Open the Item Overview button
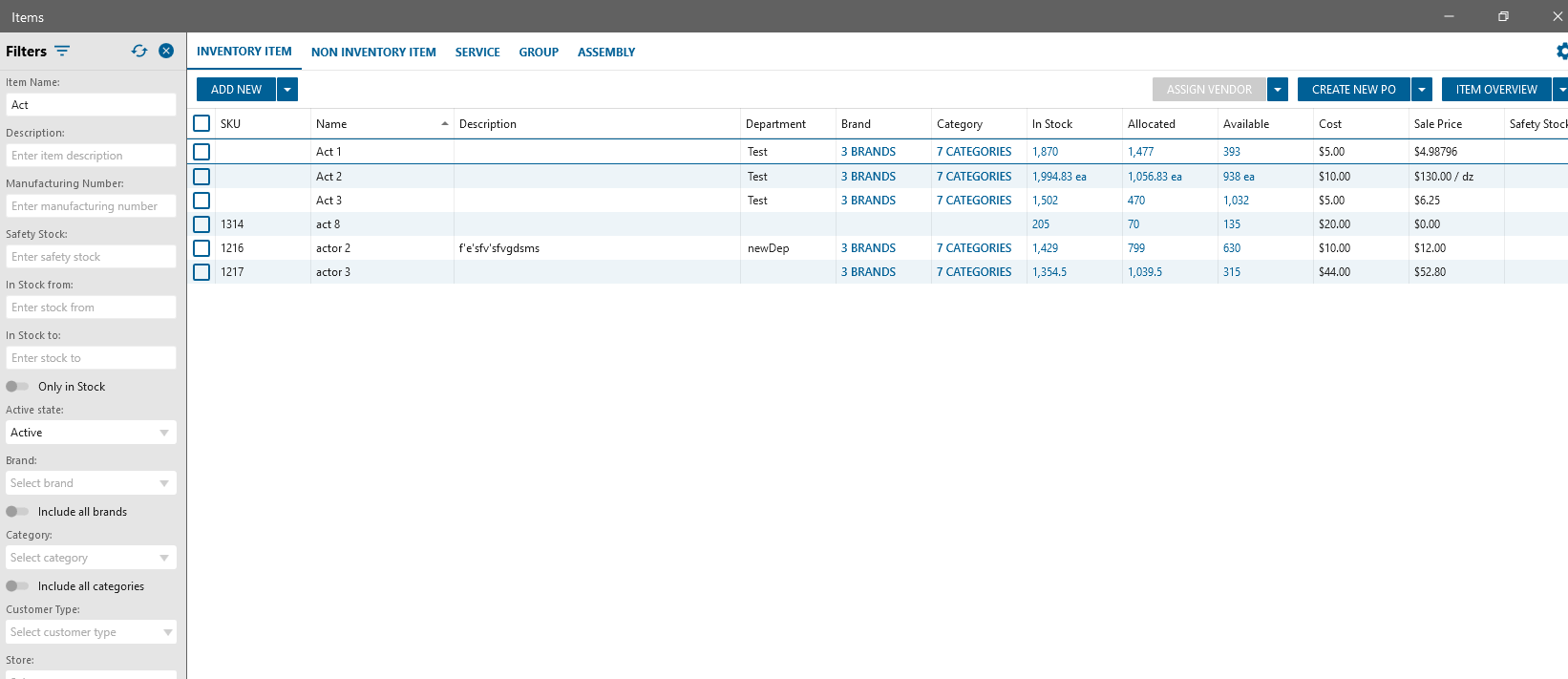The image size is (1568, 679). (1496, 90)
